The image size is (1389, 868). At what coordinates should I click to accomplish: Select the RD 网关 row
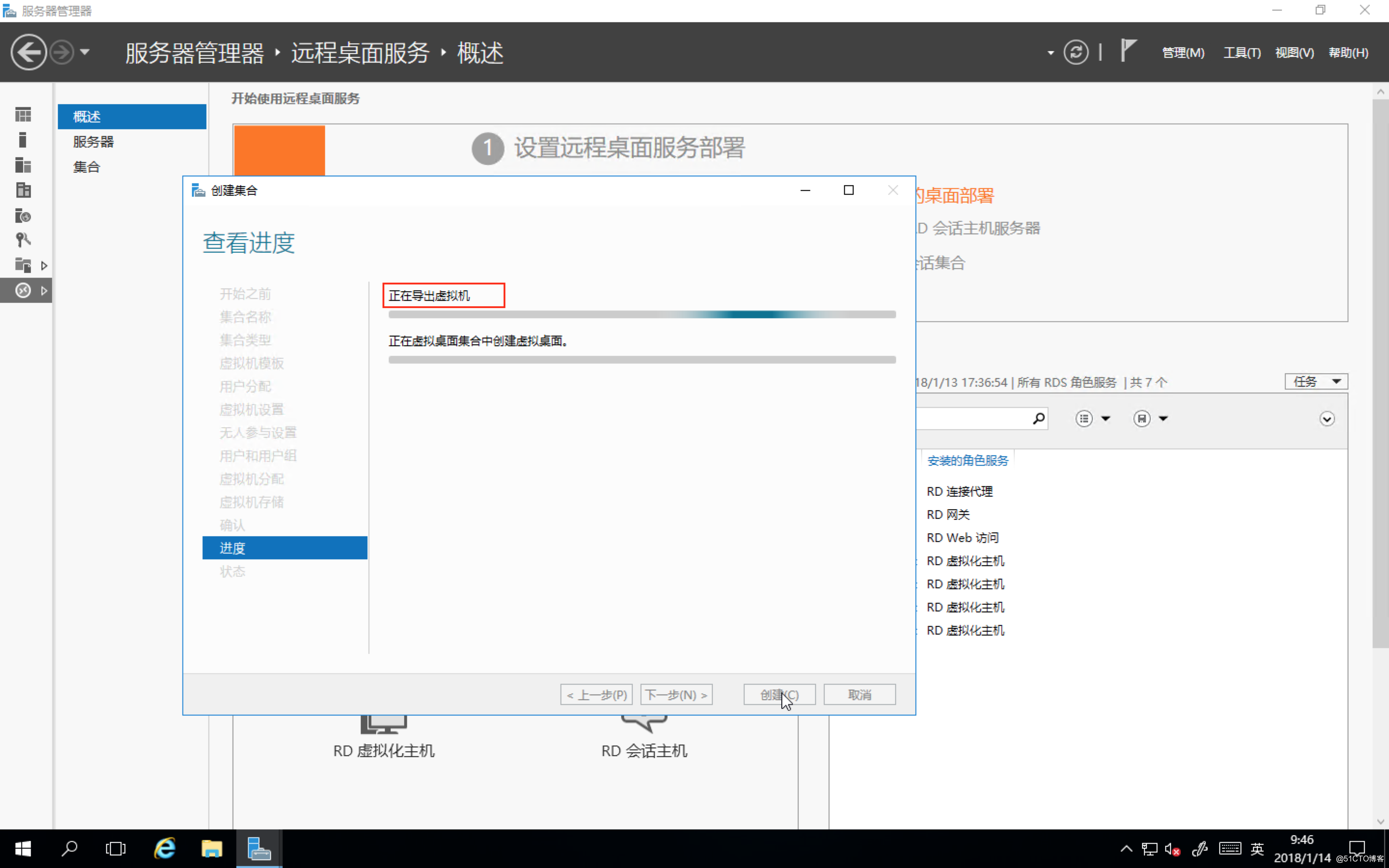[x=948, y=515]
